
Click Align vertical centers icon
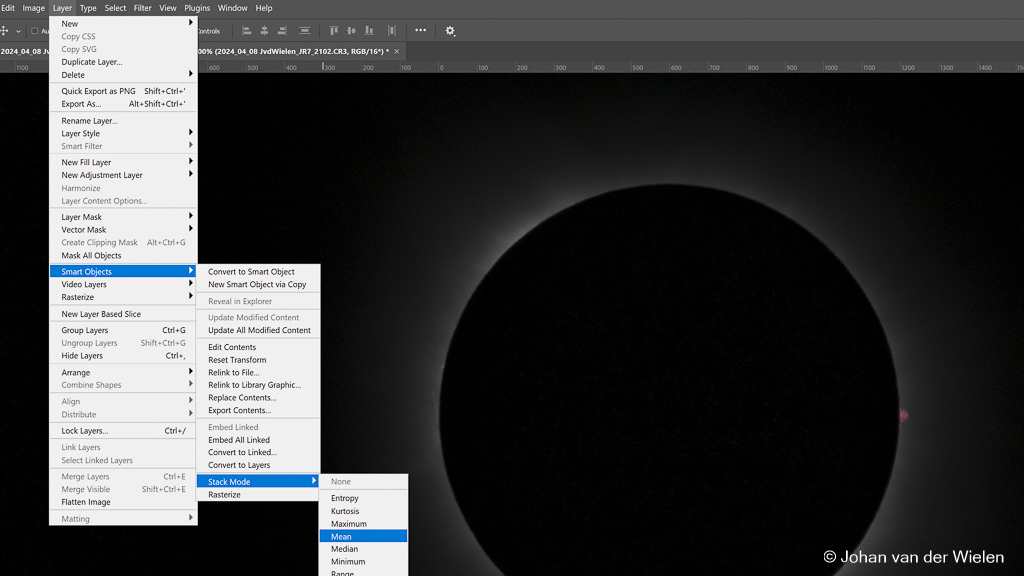[x=351, y=31]
